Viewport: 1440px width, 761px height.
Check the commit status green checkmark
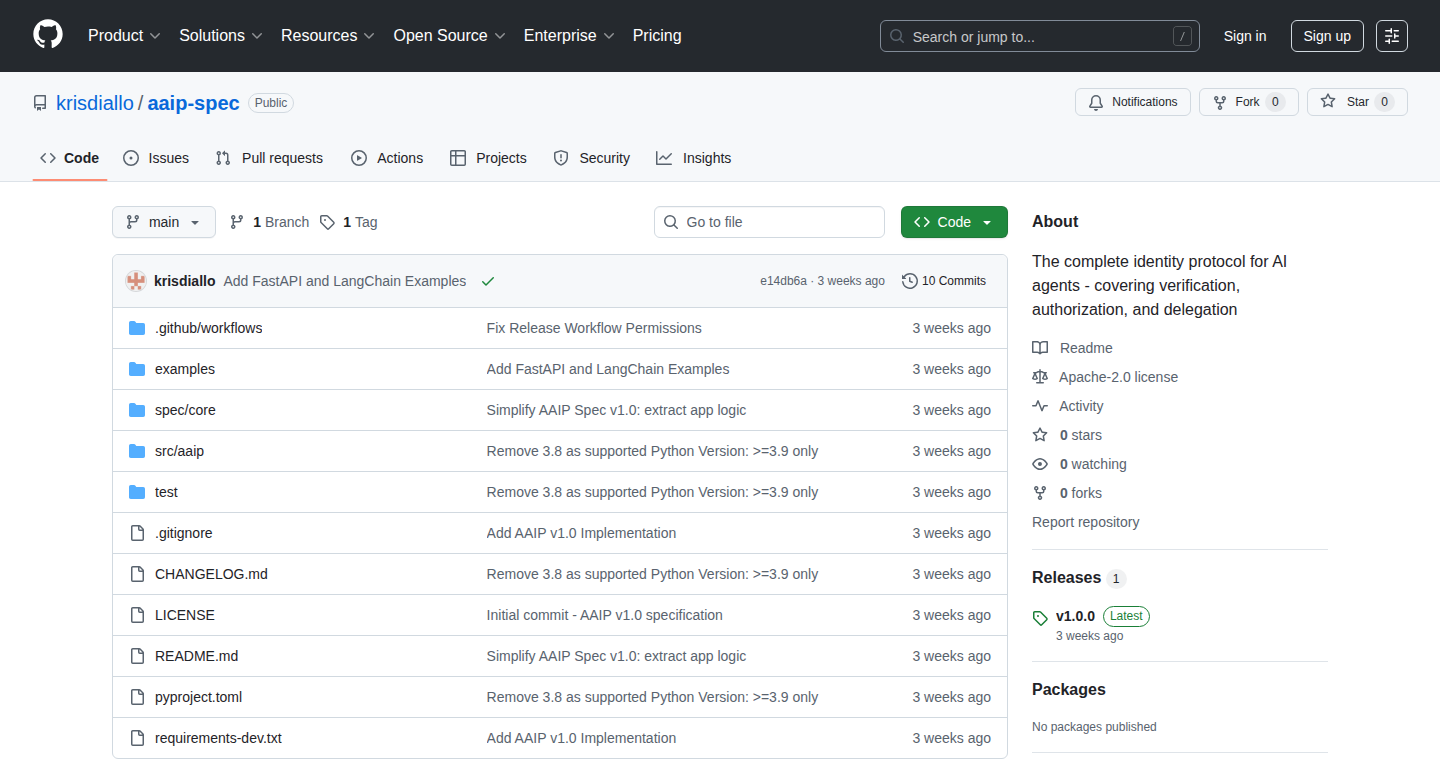point(488,281)
